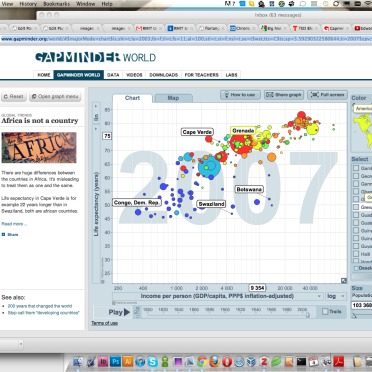Image resolution: width=372 pixels, height=372 pixels.
Task: Click the browser address bar
Action: pyautogui.click(x=186, y=39)
